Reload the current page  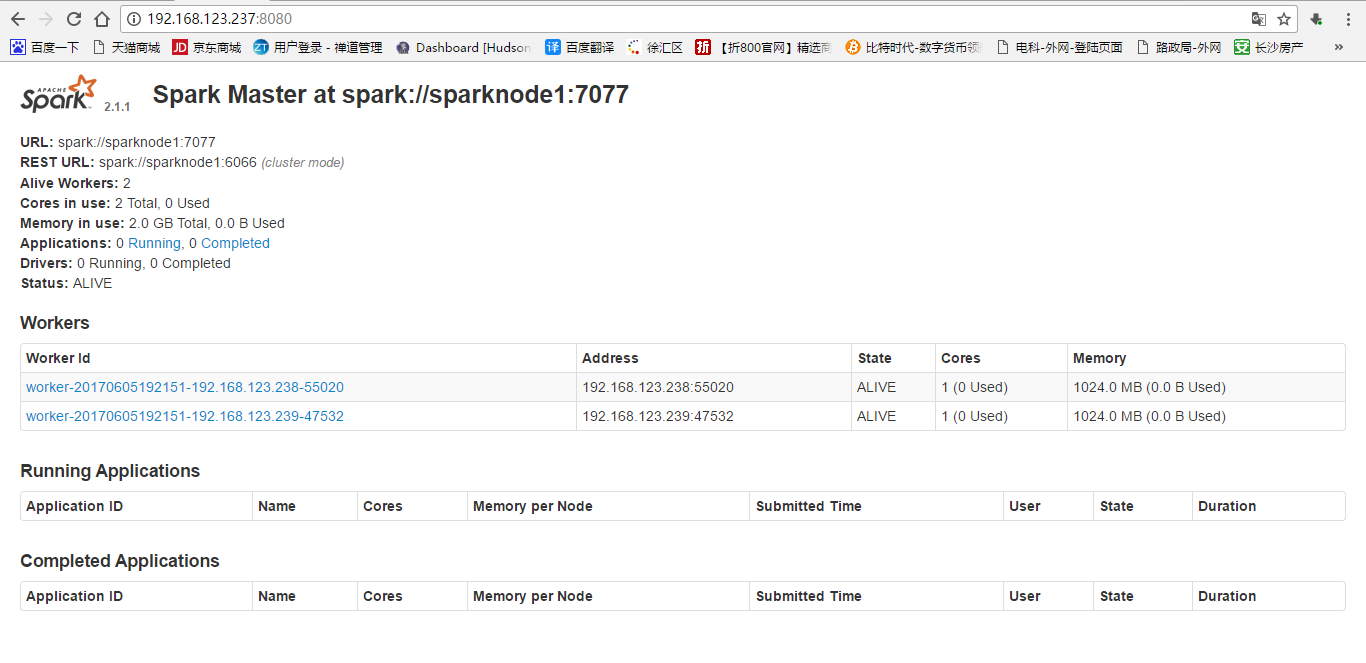[x=74, y=19]
